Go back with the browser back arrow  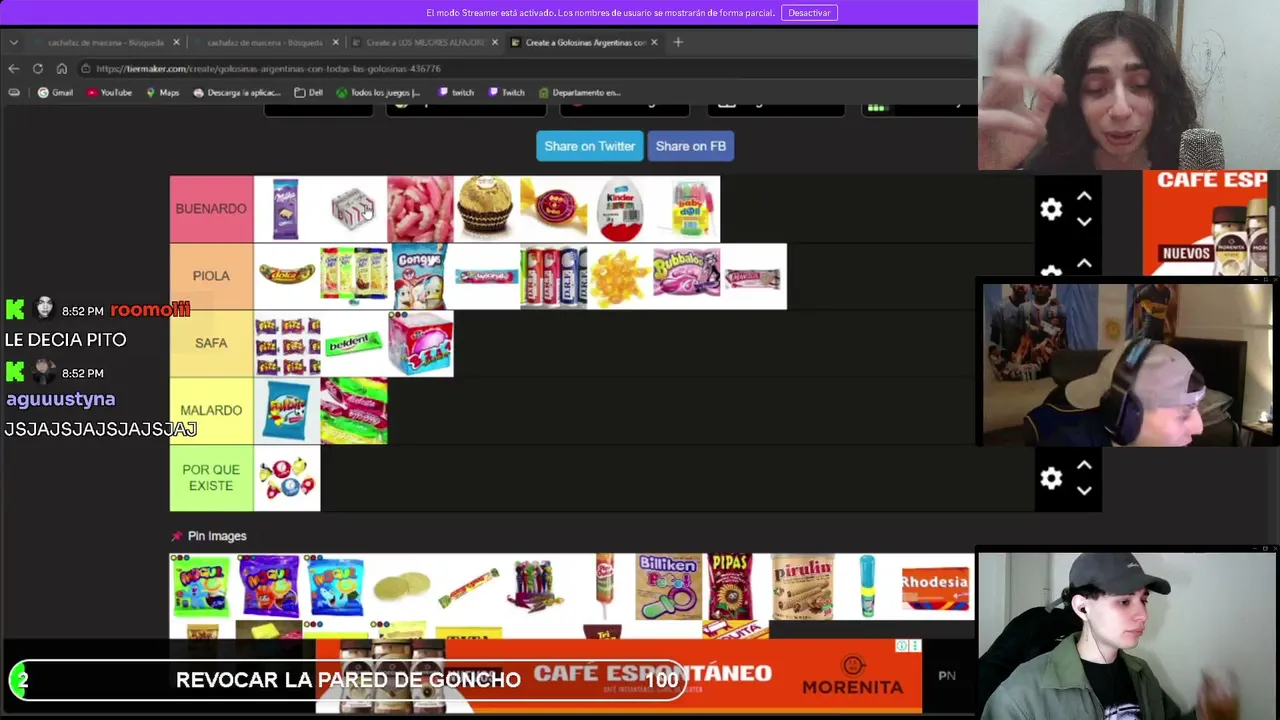click(13, 68)
